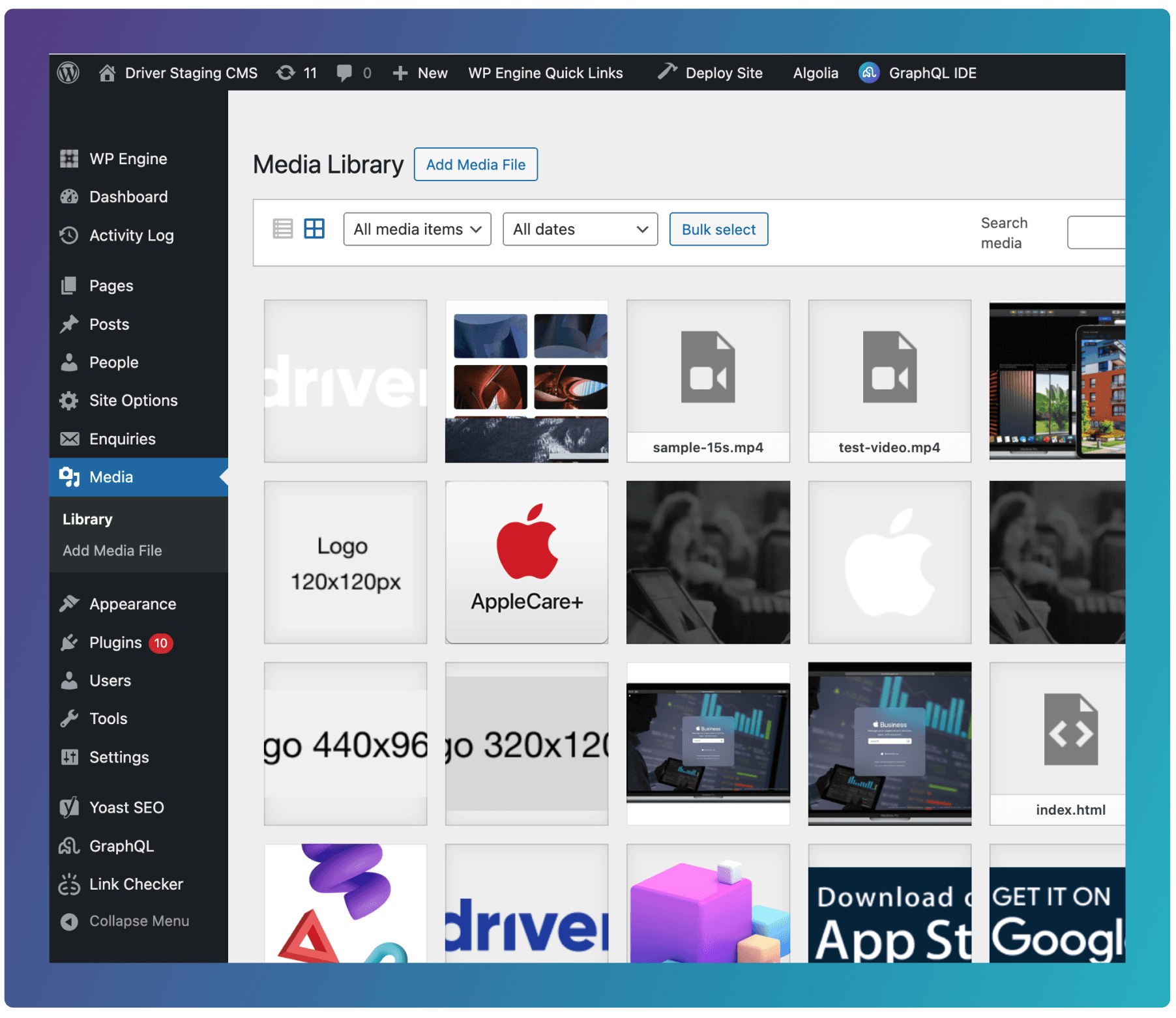
Task: Select the 440x96 logo placeholder thumbnail
Action: point(345,744)
